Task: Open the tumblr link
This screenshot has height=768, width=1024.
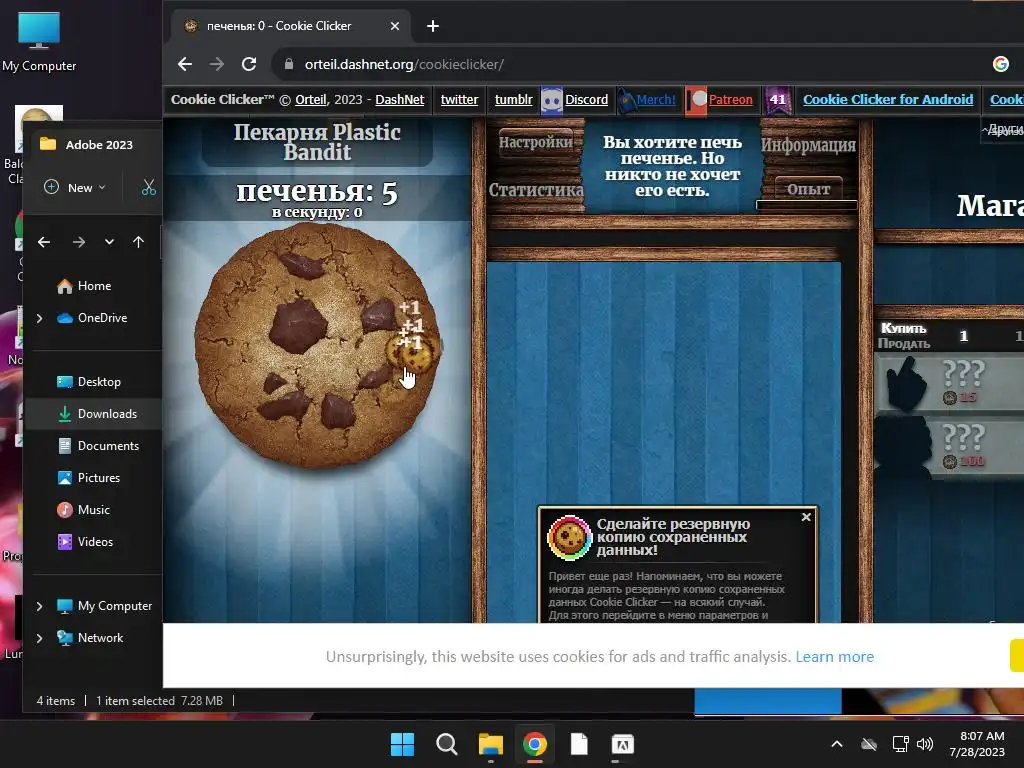Action: pos(513,100)
